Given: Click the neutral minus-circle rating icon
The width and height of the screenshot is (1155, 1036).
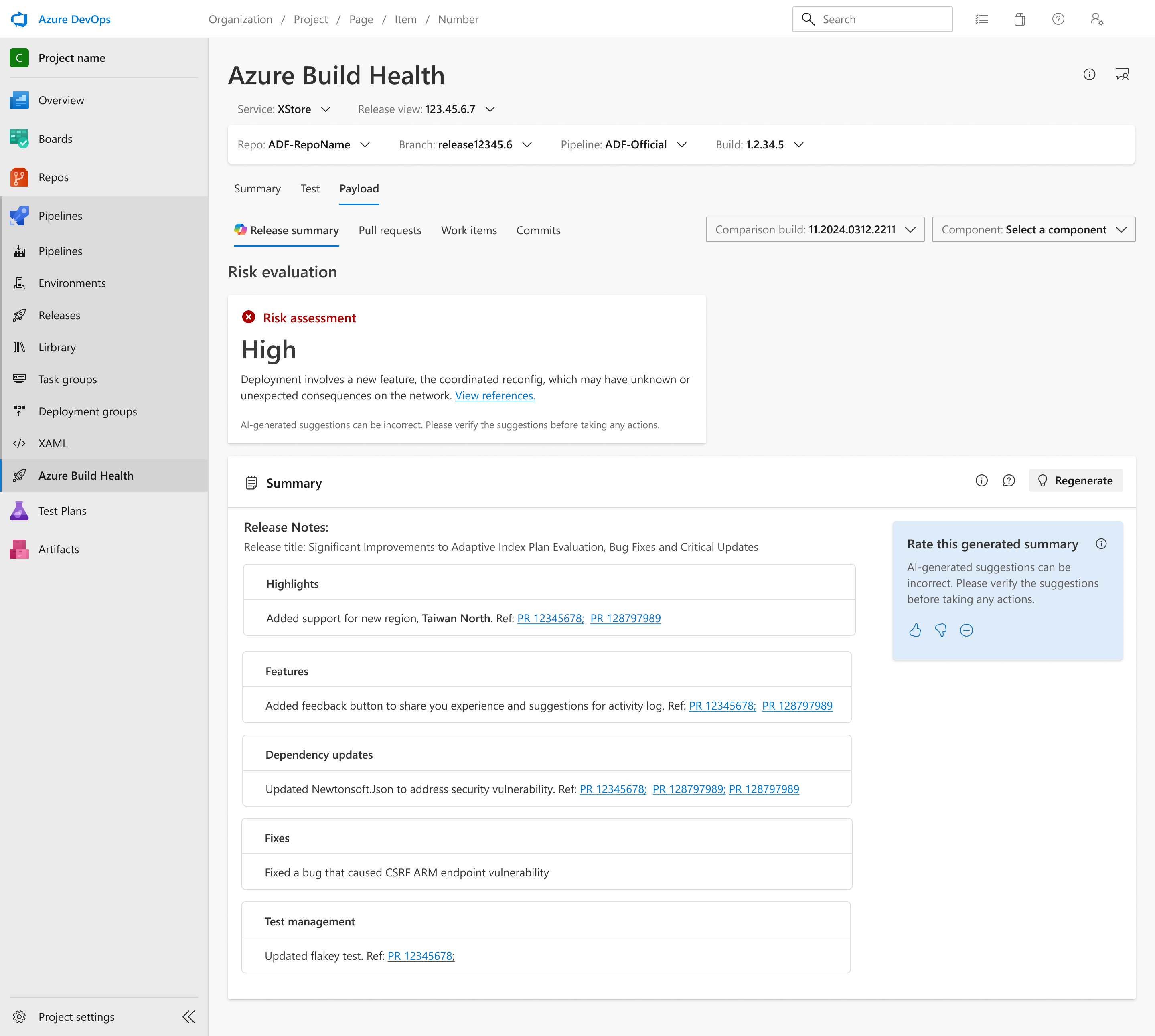Looking at the screenshot, I should click(x=966, y=630).
